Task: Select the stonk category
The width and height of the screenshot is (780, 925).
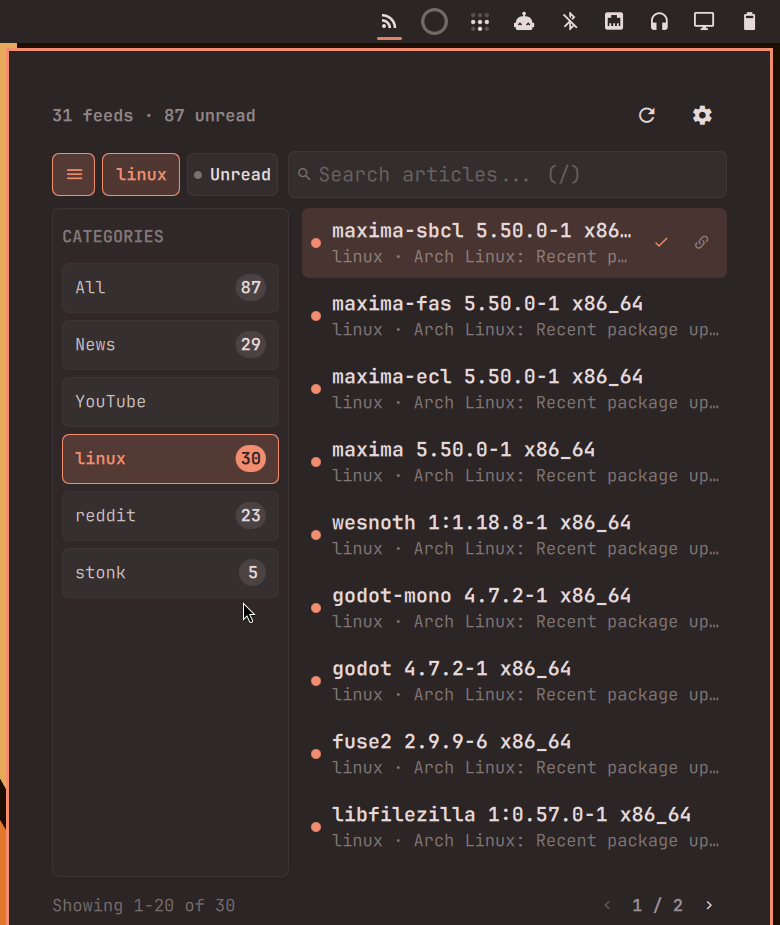Action: (171, 573)
